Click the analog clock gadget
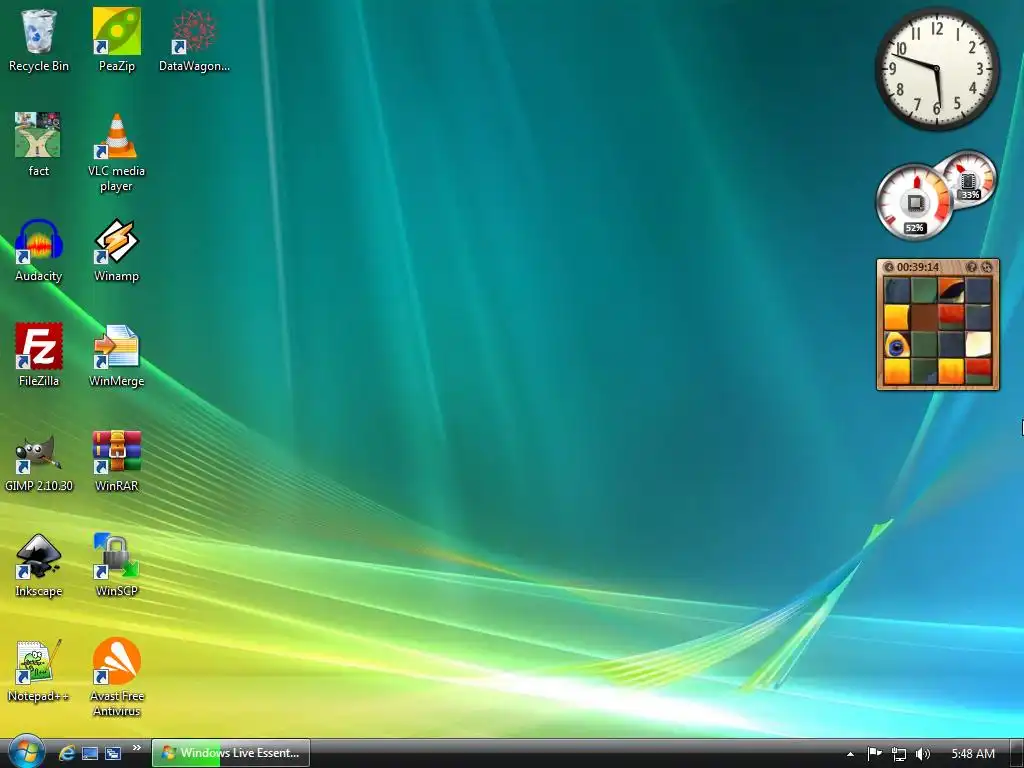1024x768 pixels. [x=937, y=69]
